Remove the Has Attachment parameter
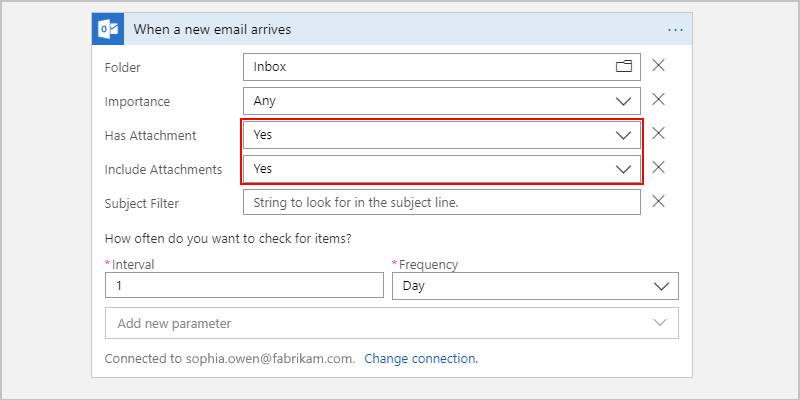800x400 pixels. [659, 134]
